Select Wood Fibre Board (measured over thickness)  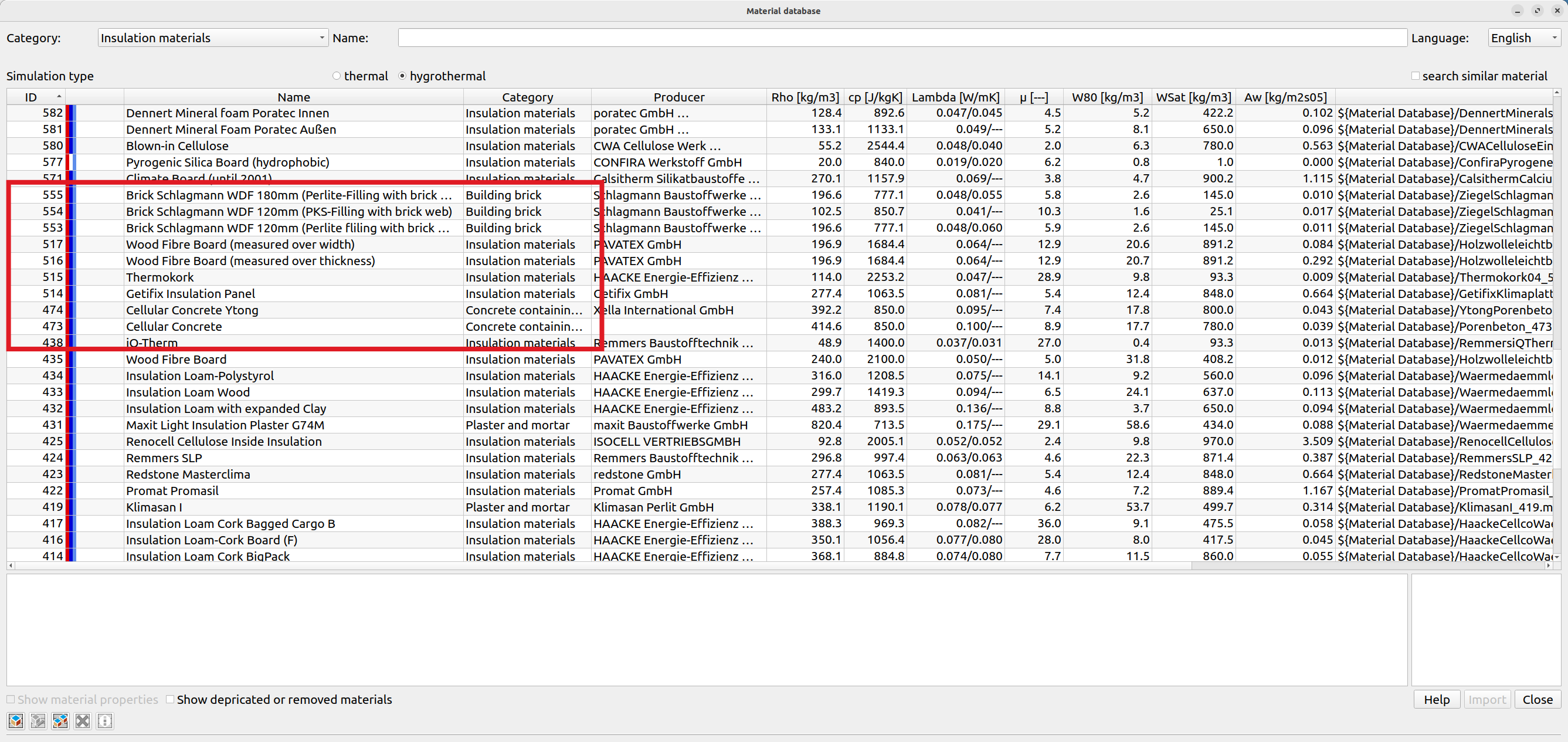779,261
